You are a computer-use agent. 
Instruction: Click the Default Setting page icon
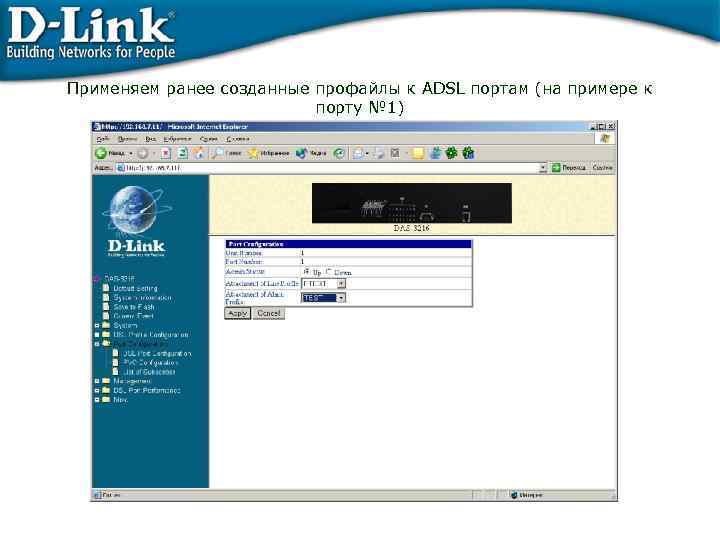click(x=106, y=288)
